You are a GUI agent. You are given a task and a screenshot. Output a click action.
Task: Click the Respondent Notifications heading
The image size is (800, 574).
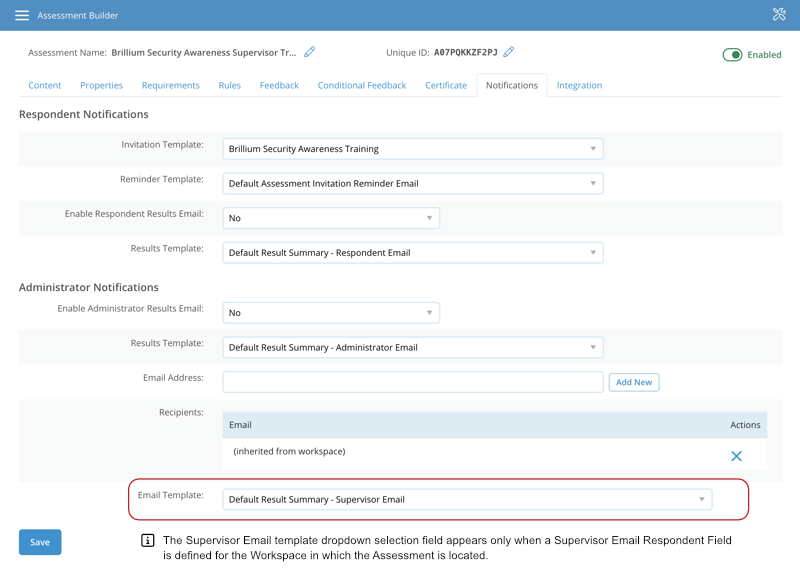84,114
